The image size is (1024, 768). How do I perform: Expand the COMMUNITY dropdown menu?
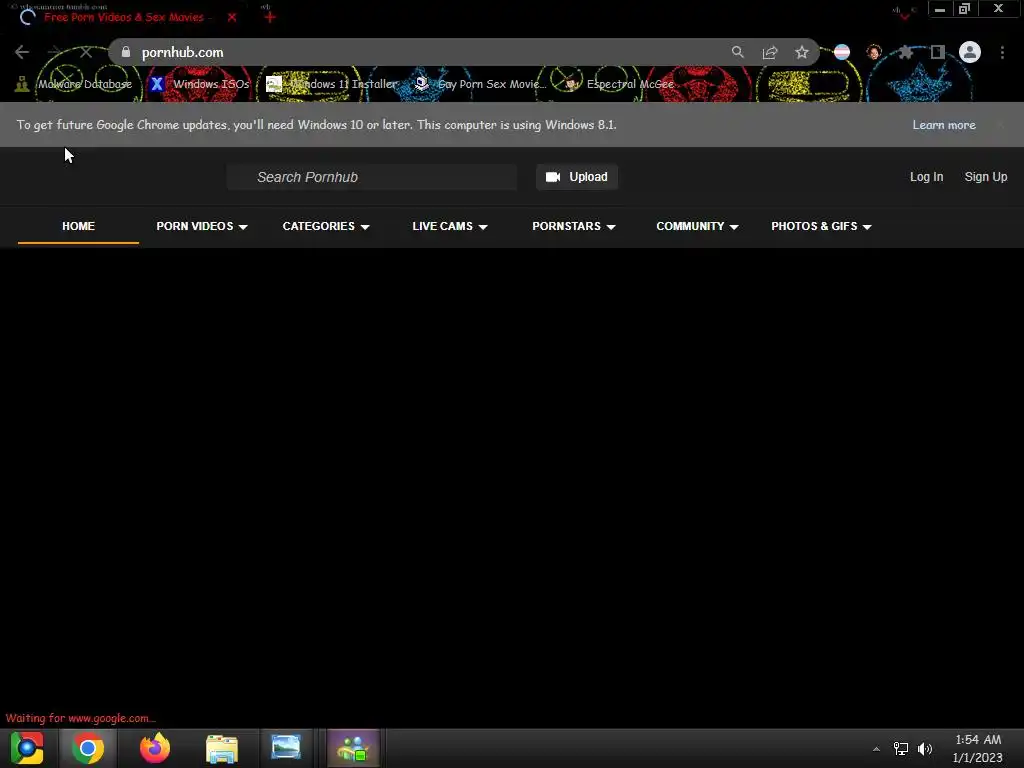coord(697,226)
